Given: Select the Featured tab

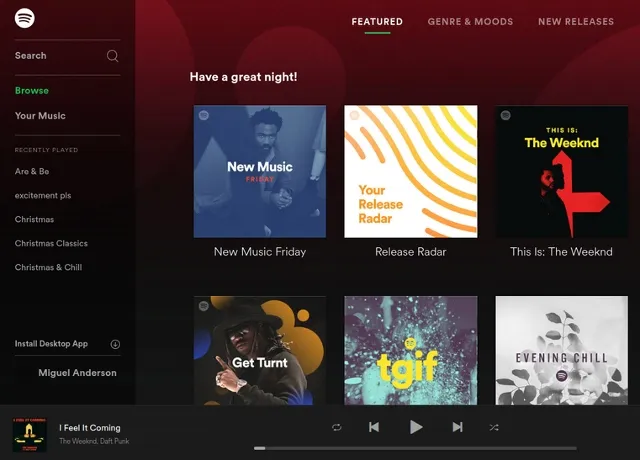Looking at the screenshot, I should point(377,22).
